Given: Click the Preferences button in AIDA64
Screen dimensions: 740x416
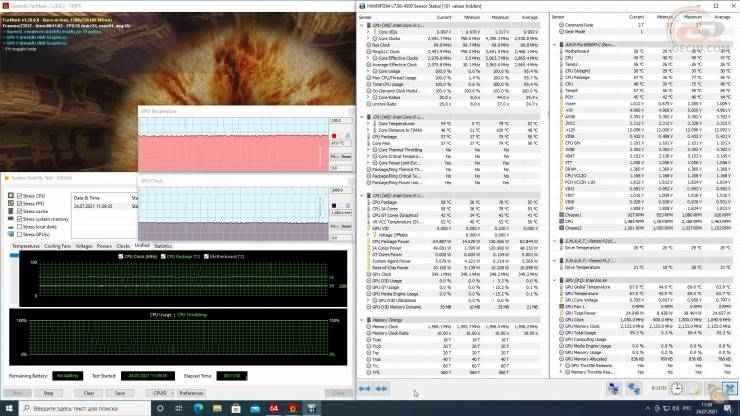Looking at the screenshot, I should click(x=191, y=393).
